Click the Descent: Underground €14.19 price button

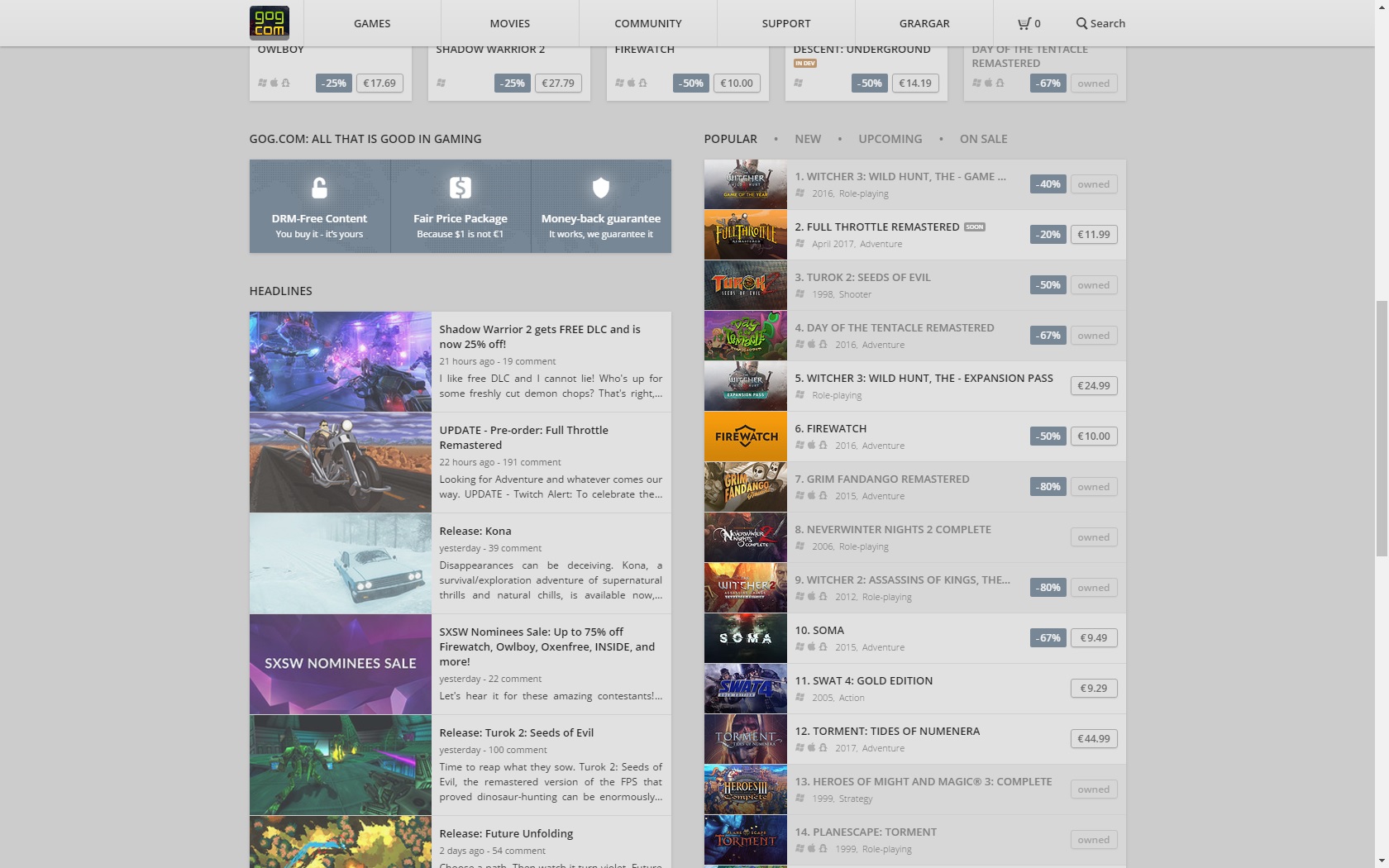tap(915, 83)
